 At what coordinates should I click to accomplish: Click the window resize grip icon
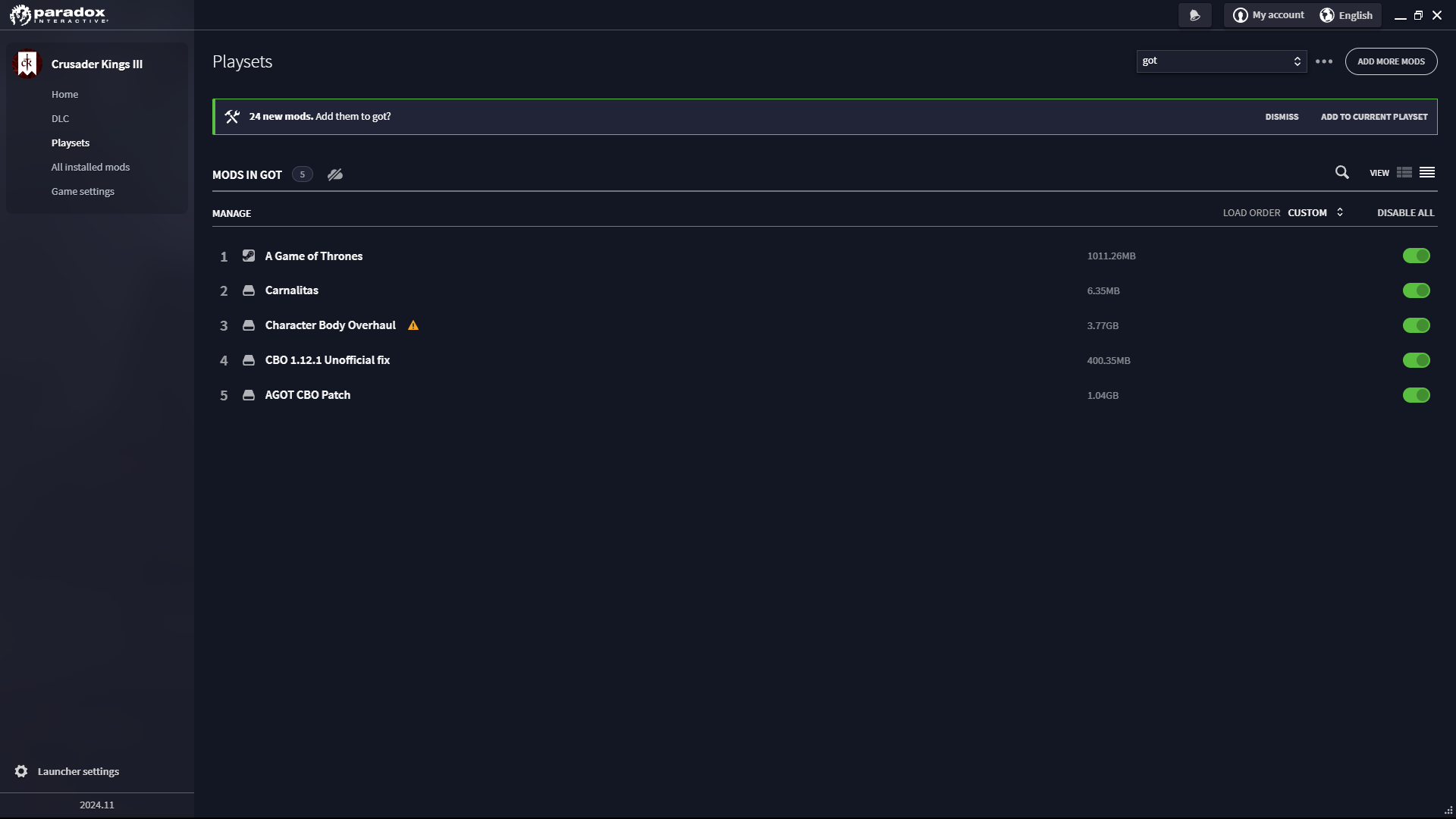pyautogui.click(x=1448, y=811)
